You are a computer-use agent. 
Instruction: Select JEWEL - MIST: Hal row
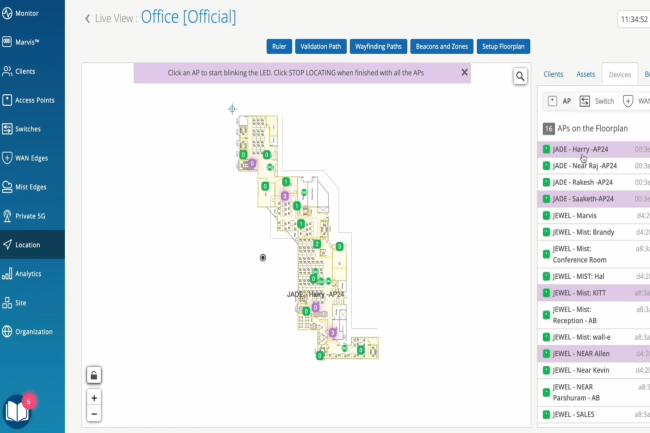594,276
